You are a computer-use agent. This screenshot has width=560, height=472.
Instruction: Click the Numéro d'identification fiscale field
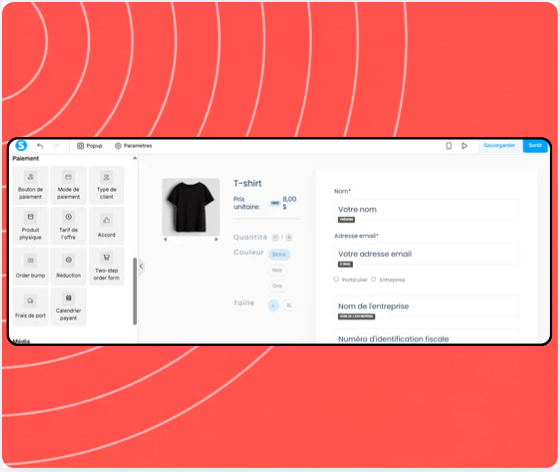(x=426, y=337)
